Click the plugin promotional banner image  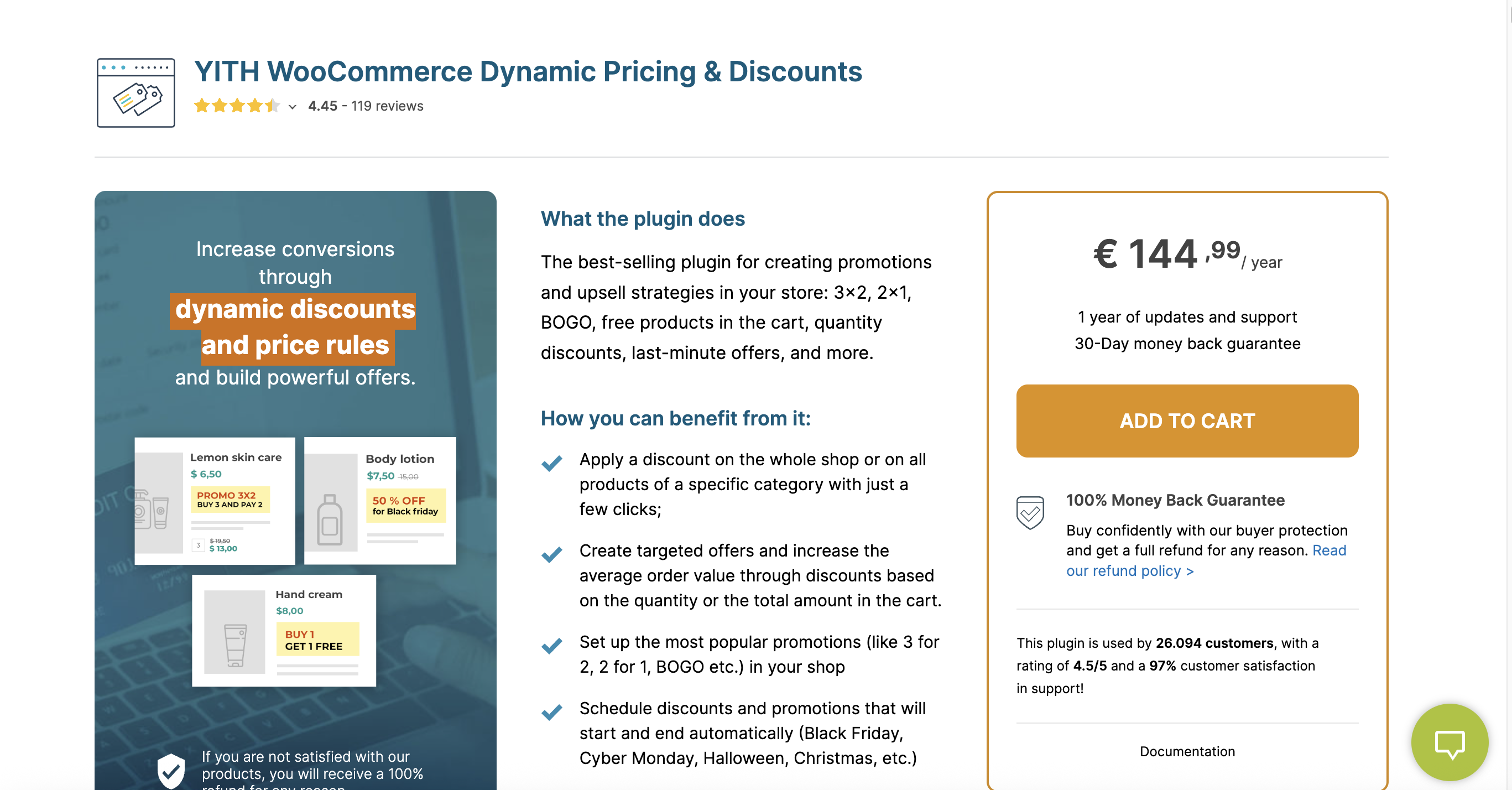tap(295, 311)
